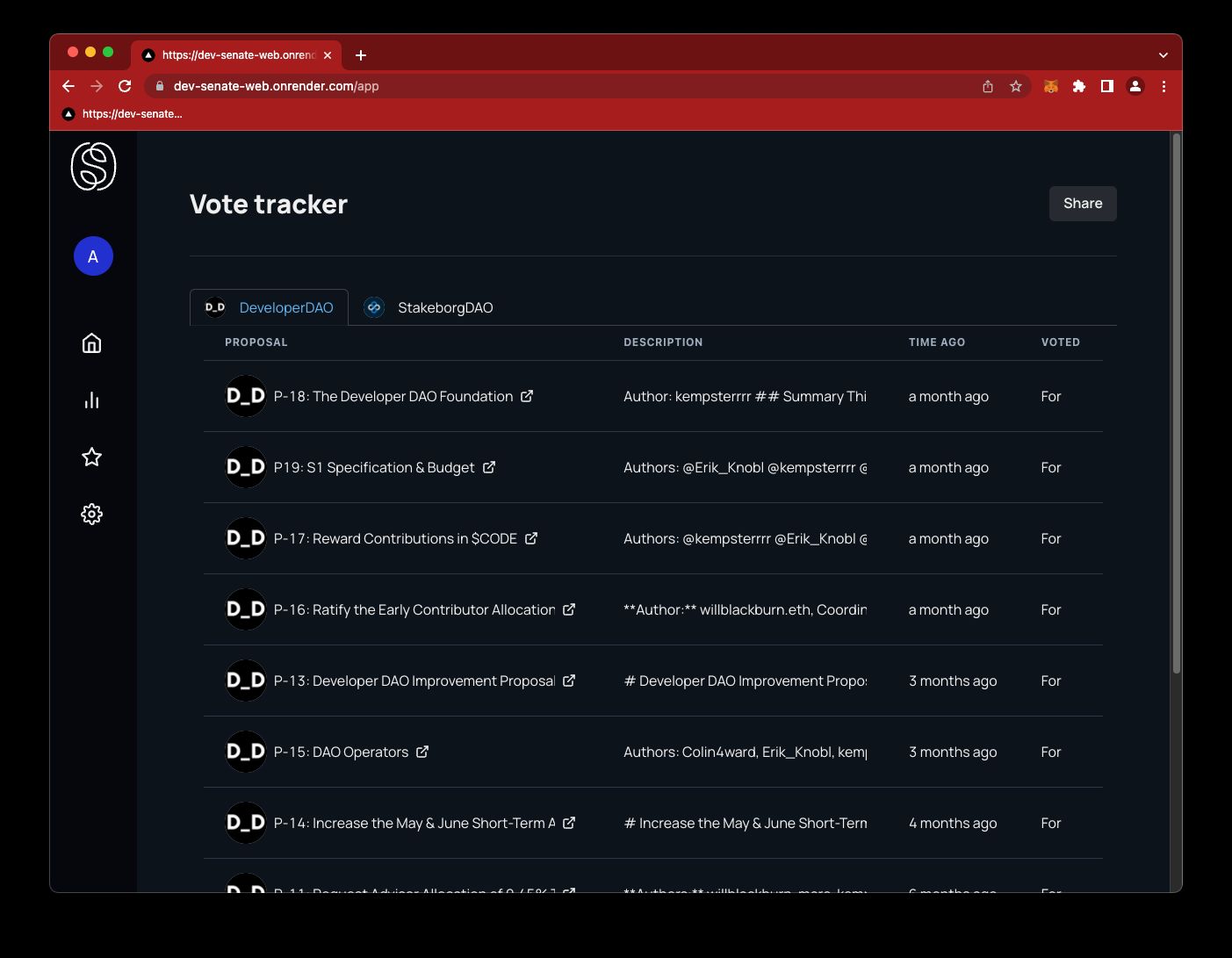Expand the tab search chevron
Image resolution: width=1232 pixels, height=958 pixels.
1164,55
